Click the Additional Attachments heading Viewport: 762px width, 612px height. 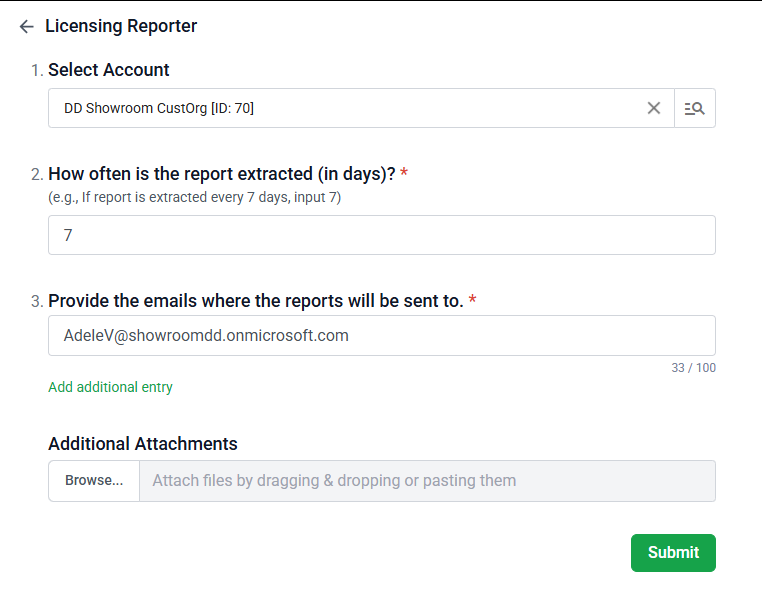click(x=143, y=444)
